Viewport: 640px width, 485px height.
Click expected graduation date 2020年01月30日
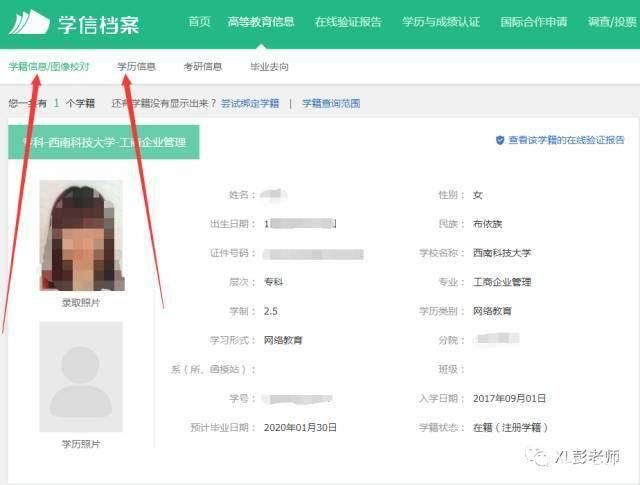(300, 427)
